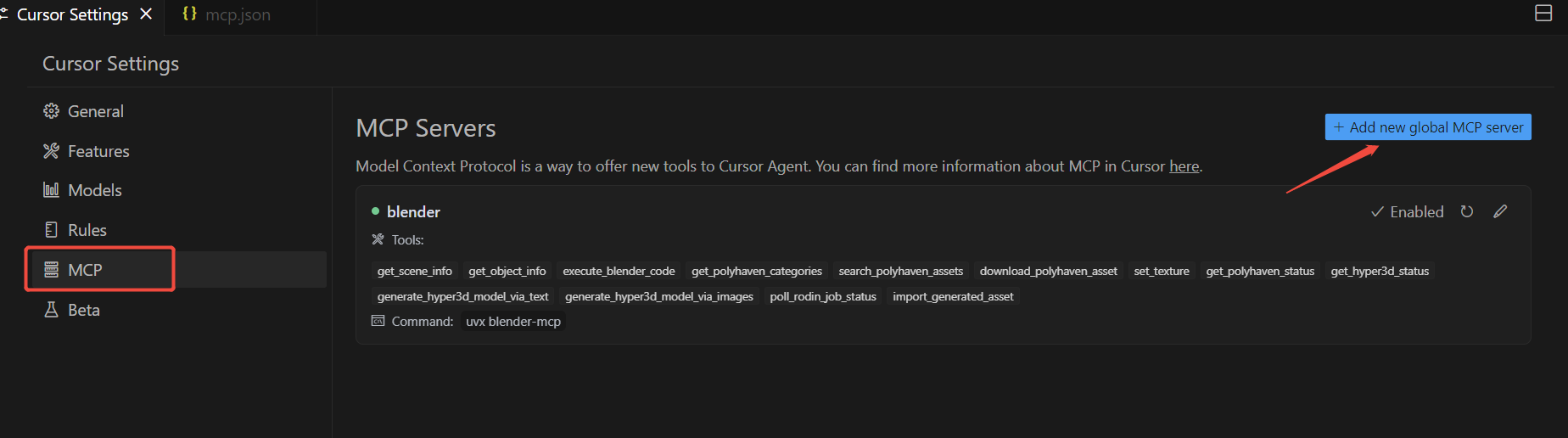Open the Beta settings section

(x=71, y=310)
